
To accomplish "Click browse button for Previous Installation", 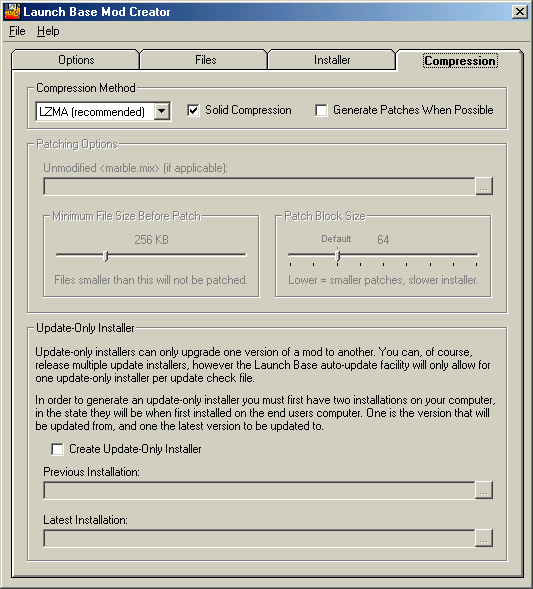I will pyautogui.click(x=484, y=490).
